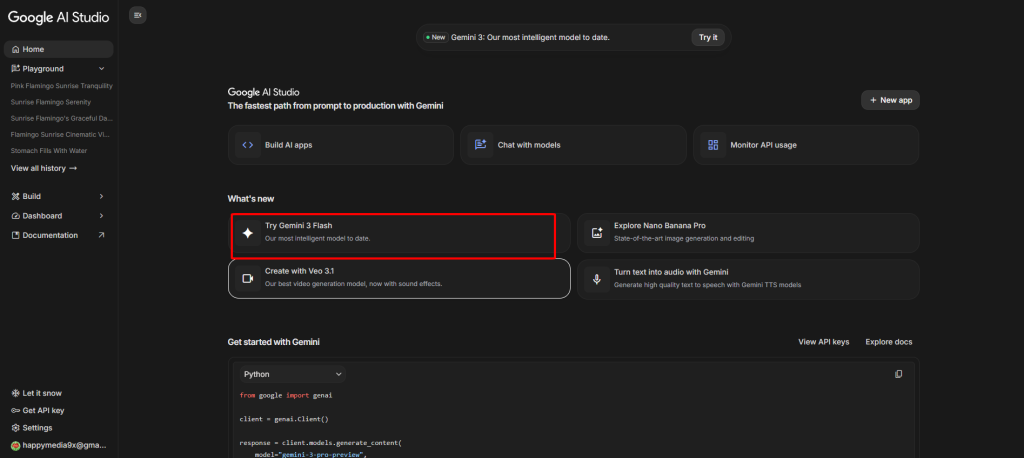Click the New app button

889,100
